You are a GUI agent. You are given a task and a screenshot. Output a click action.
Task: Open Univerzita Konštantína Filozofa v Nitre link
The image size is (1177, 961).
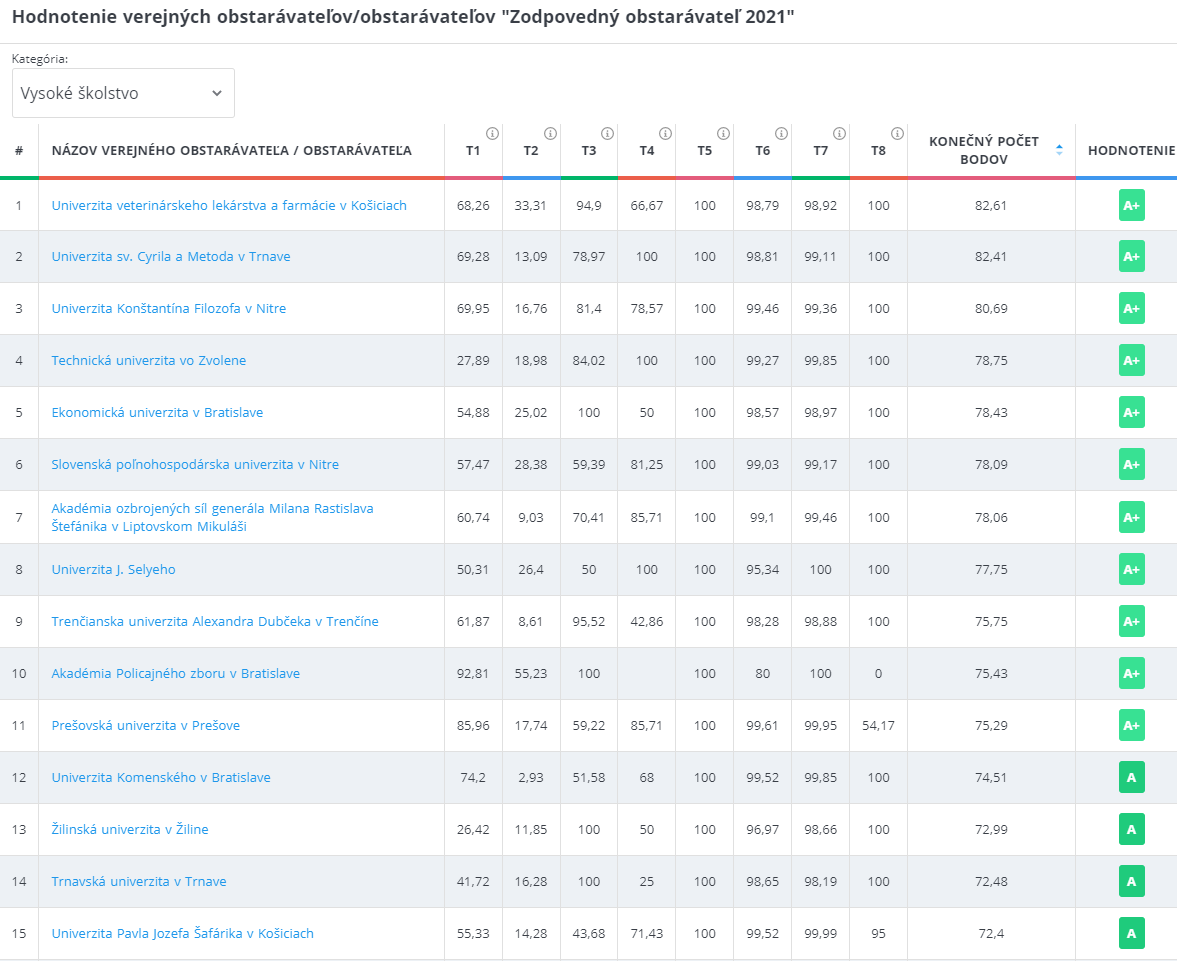click(x=168, y=308)
